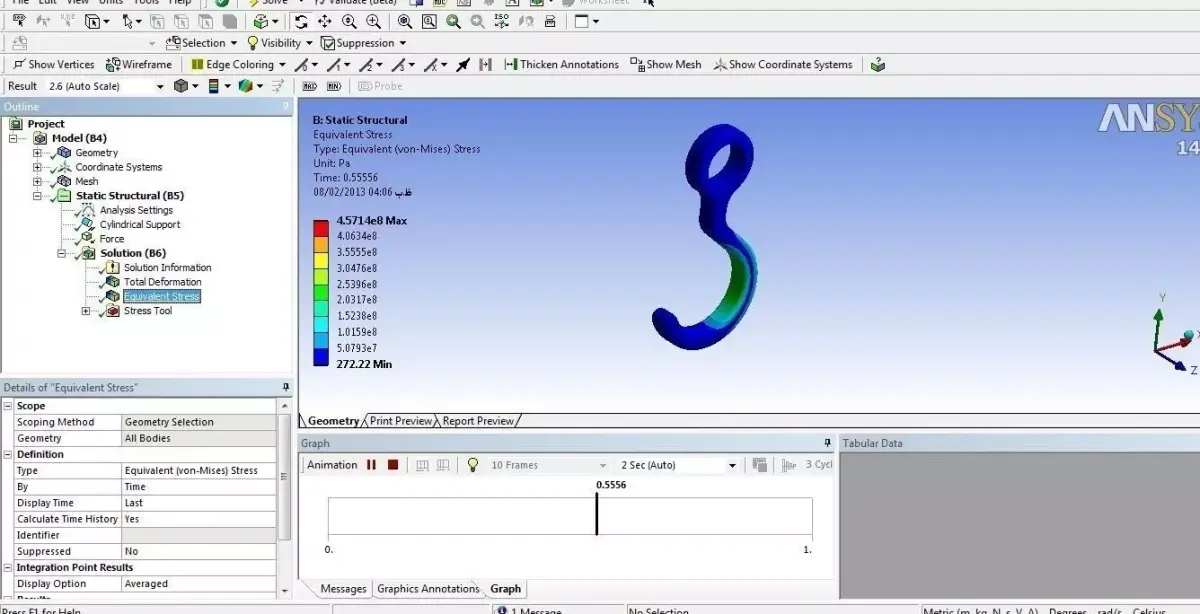
Task: Click the Probe tool
Action: point(381,86)
